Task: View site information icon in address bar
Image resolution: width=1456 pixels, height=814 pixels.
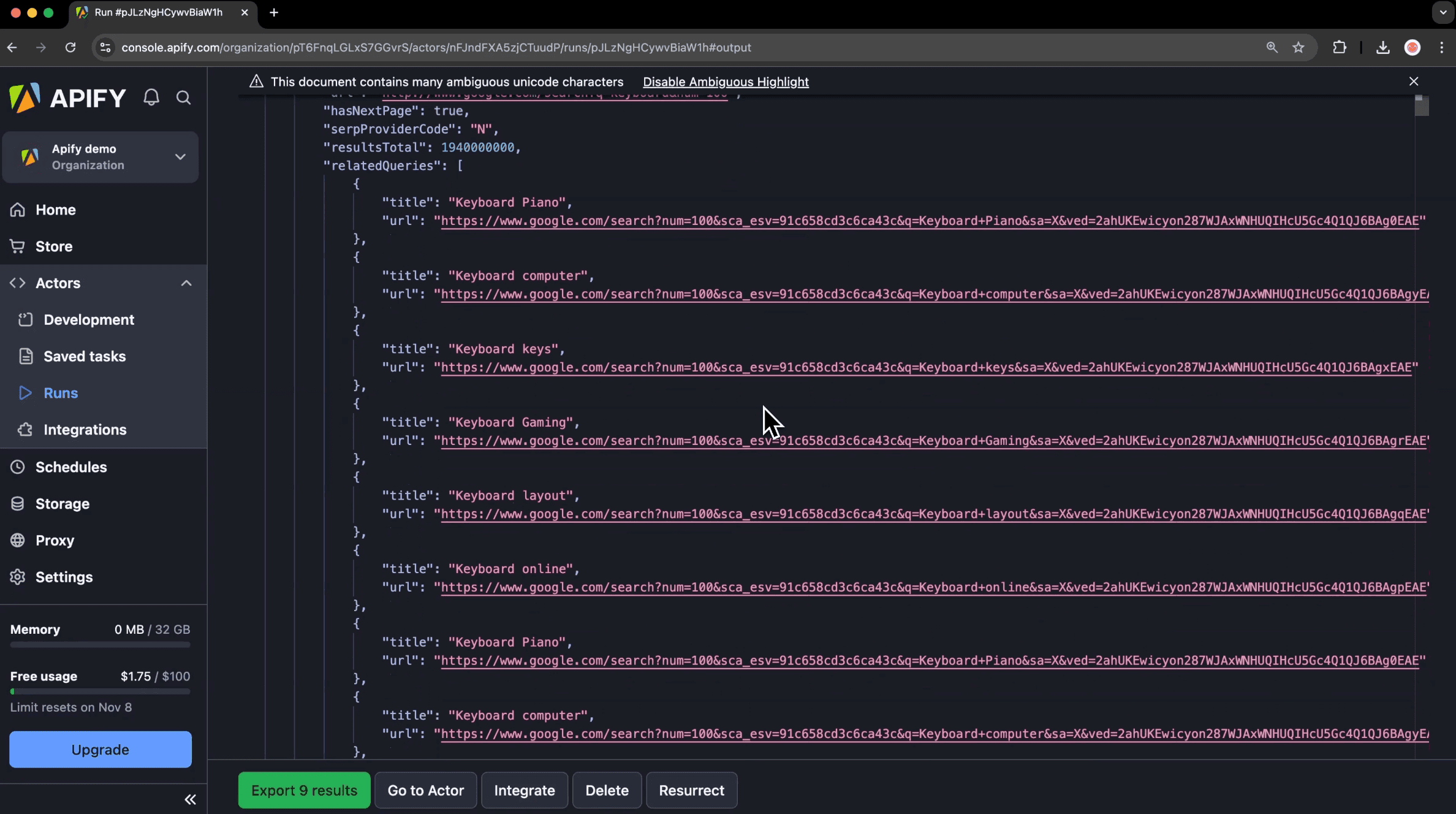Action: point(105,47)
